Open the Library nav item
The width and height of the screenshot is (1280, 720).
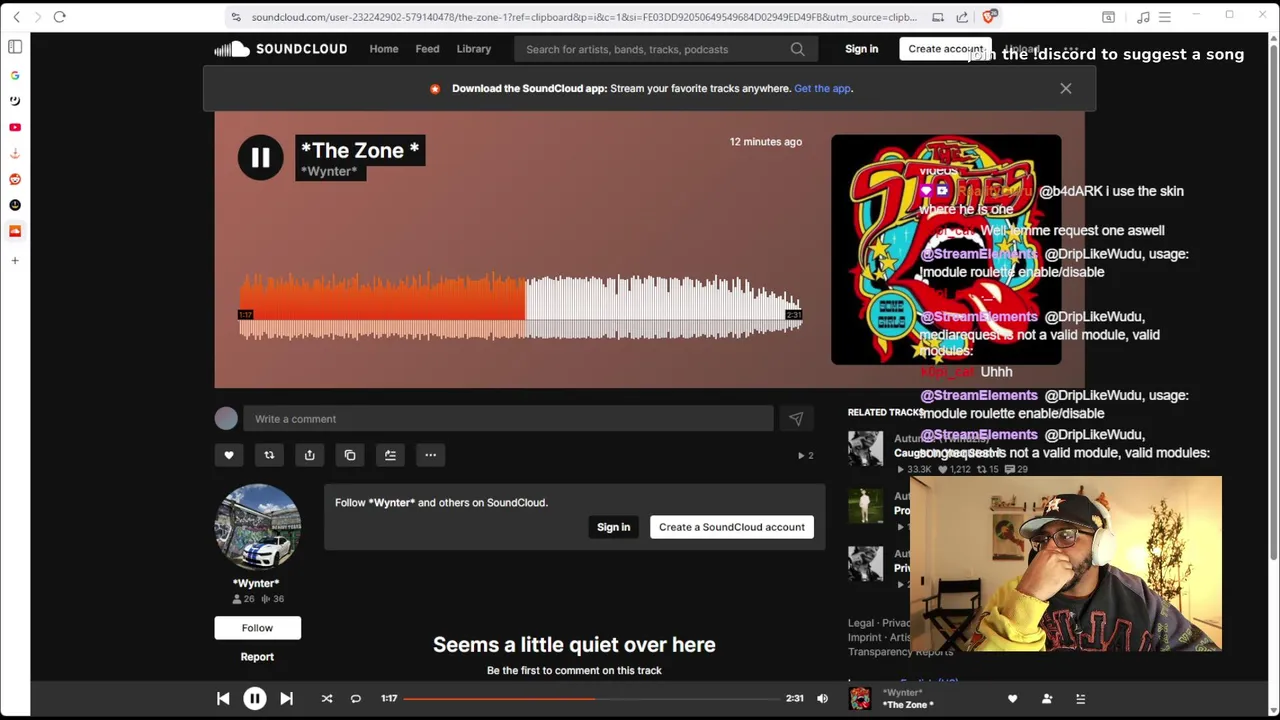tap(474, 49)
